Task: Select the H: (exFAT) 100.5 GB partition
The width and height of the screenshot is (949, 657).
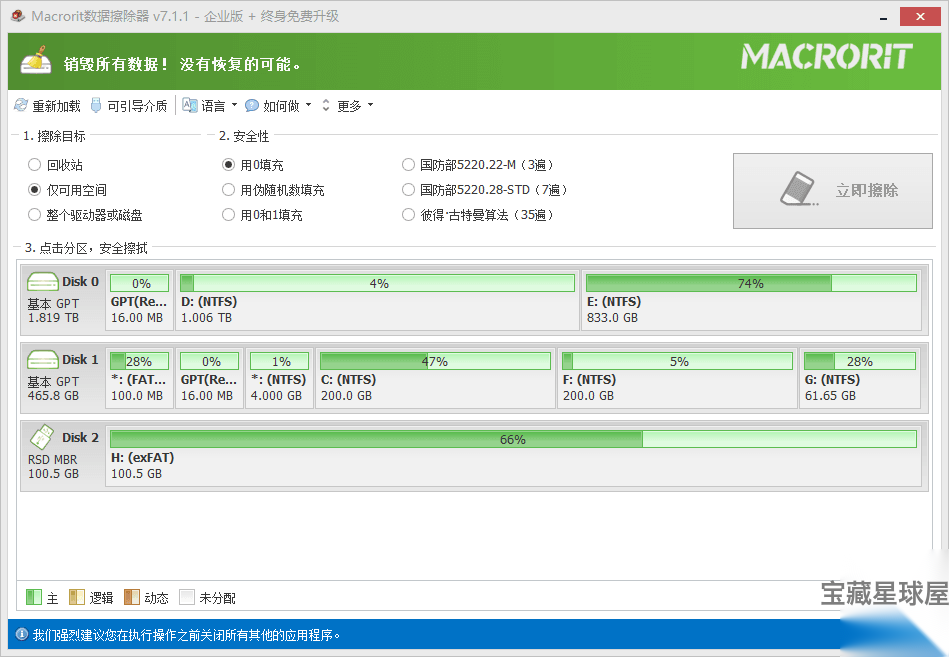Action: tap(513, 456)
